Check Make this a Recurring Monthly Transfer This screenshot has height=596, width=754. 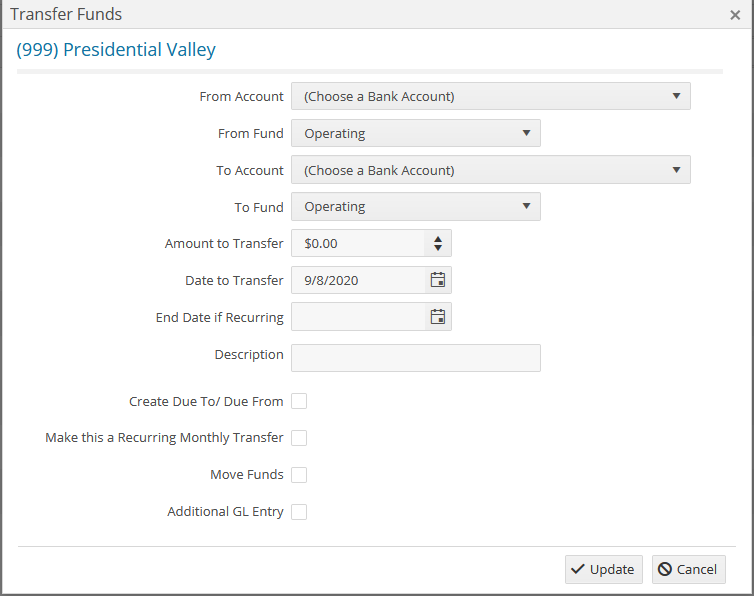299,438
